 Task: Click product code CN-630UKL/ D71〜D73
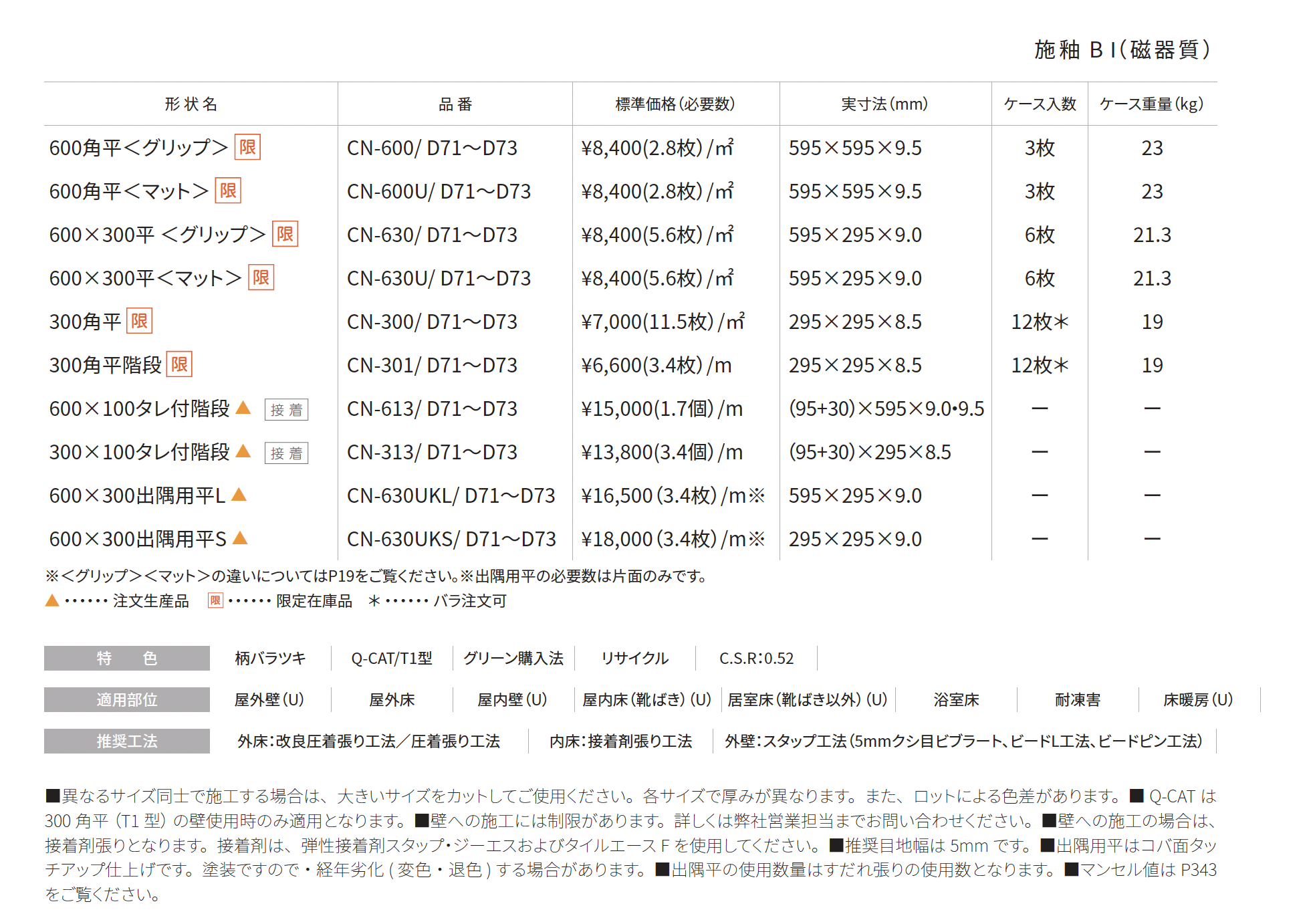tap(451, 495)
